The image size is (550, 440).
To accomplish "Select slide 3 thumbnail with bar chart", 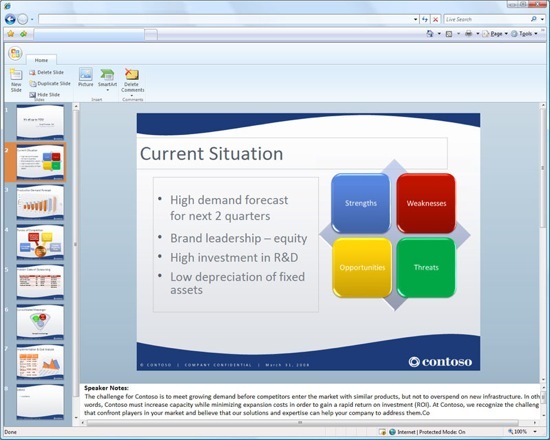I will [x=40, y=202].
